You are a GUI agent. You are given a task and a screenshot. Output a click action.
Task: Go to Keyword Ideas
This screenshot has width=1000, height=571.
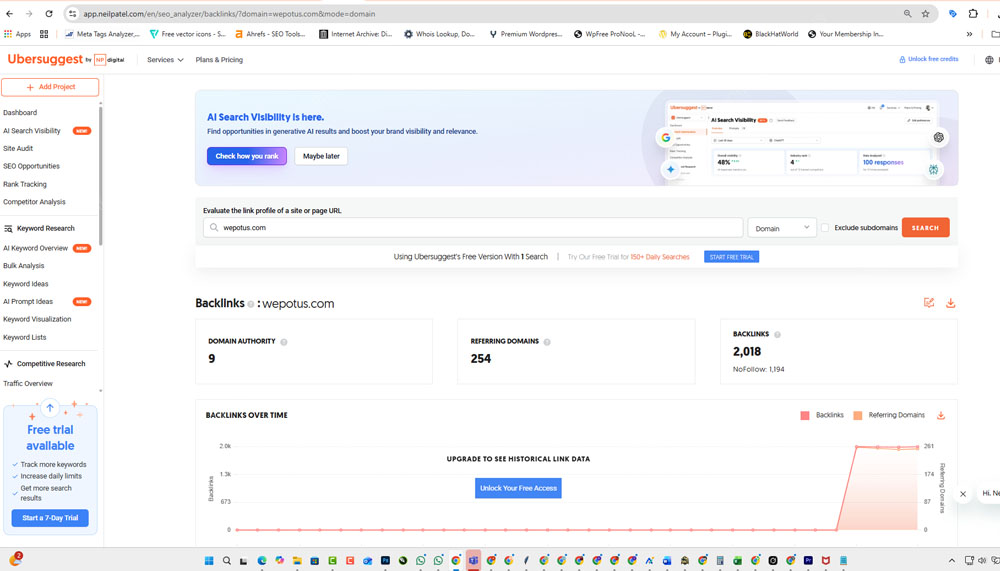(x=26, y=284)
